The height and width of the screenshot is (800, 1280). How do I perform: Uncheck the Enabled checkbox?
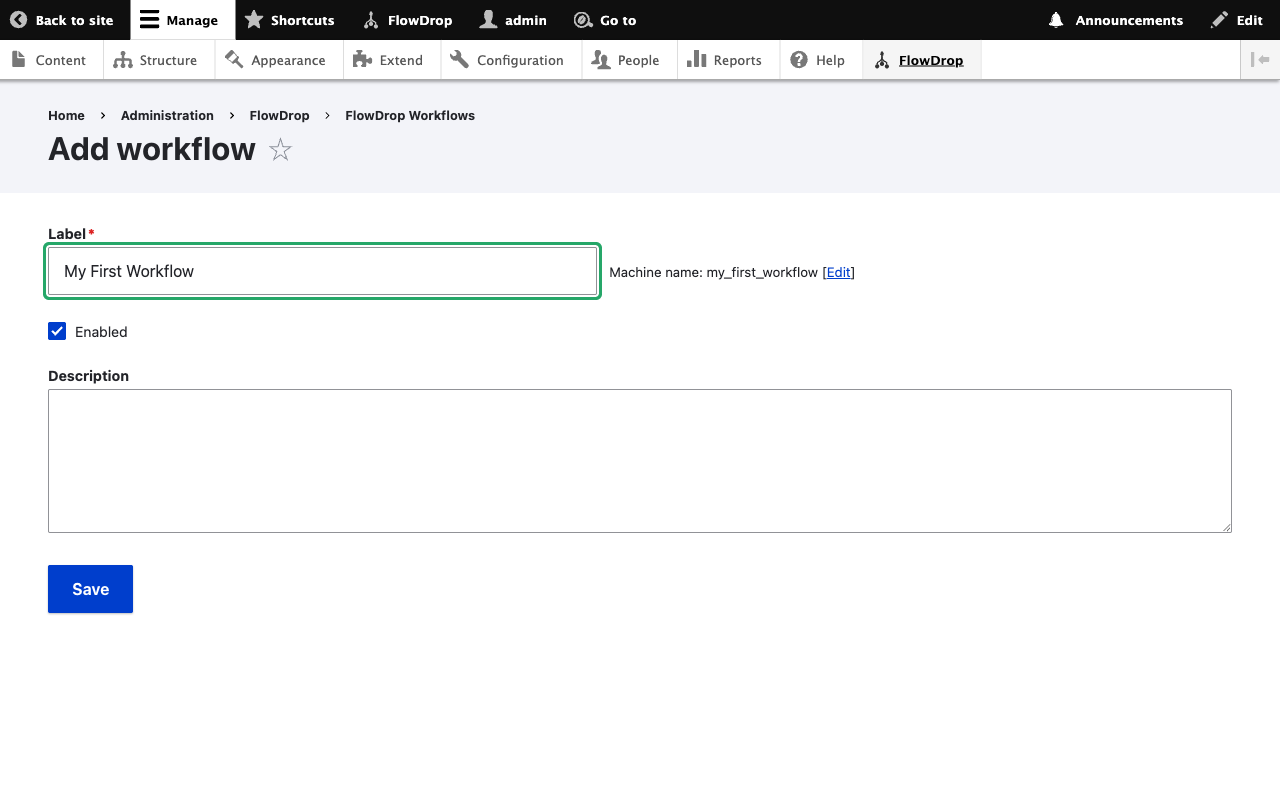[57, 331]
